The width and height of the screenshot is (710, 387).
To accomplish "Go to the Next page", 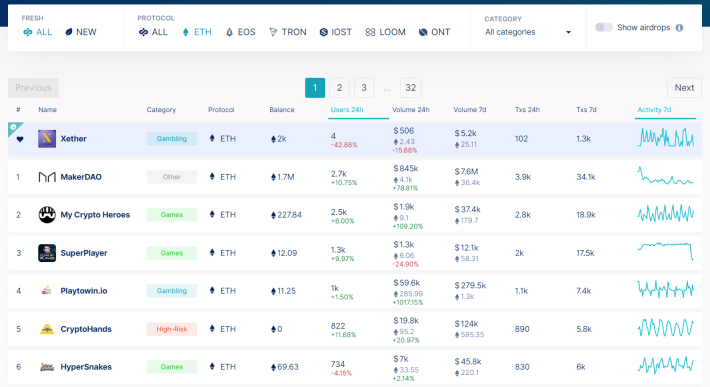I will 684,88.
